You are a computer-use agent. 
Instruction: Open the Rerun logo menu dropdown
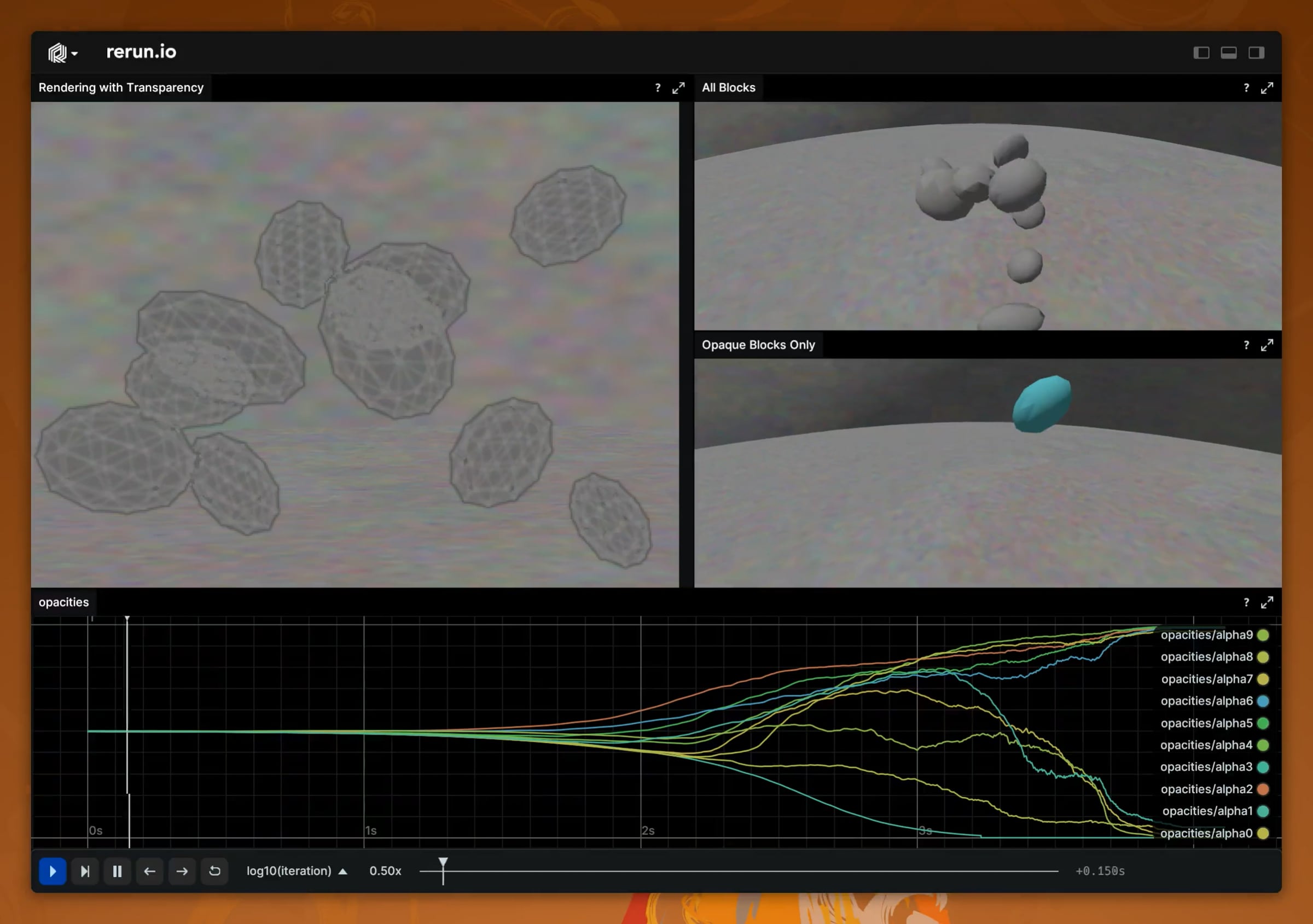62,53
